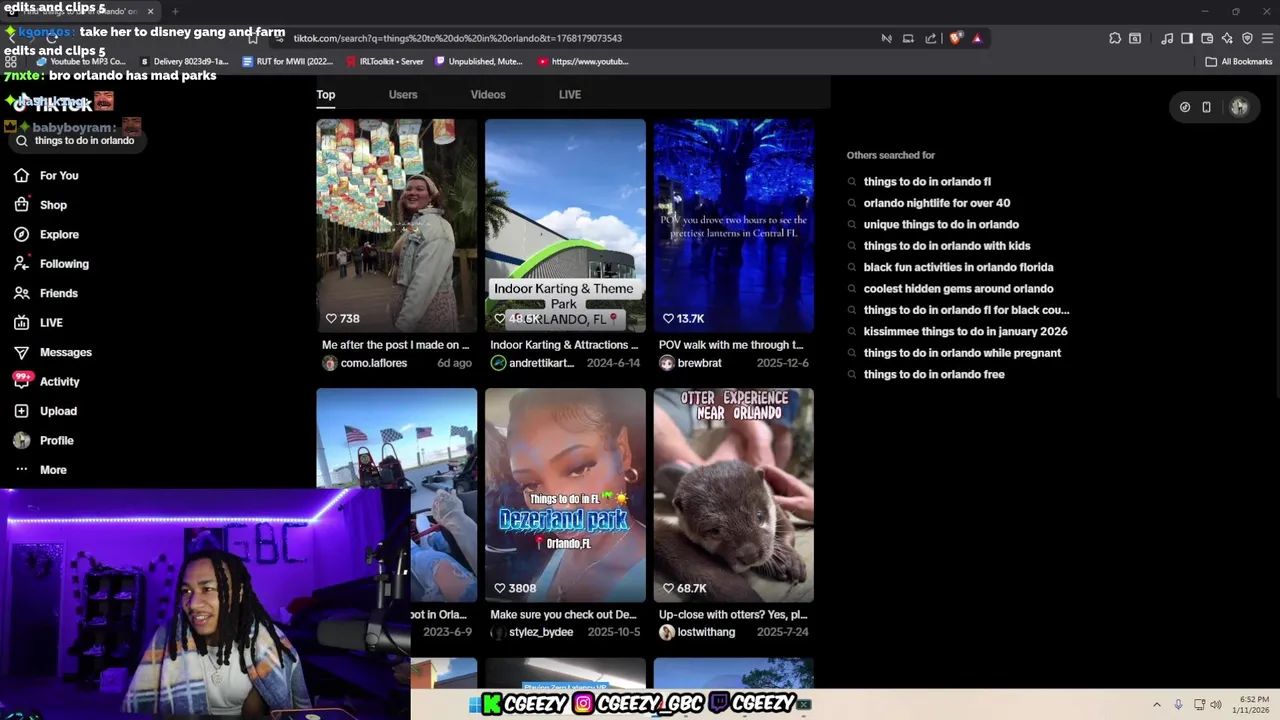Image resolution: width=1280 pixels, height=720 pixels.
Task: Open the browser Extensions puzzle icon
Action: [1115, 38]
